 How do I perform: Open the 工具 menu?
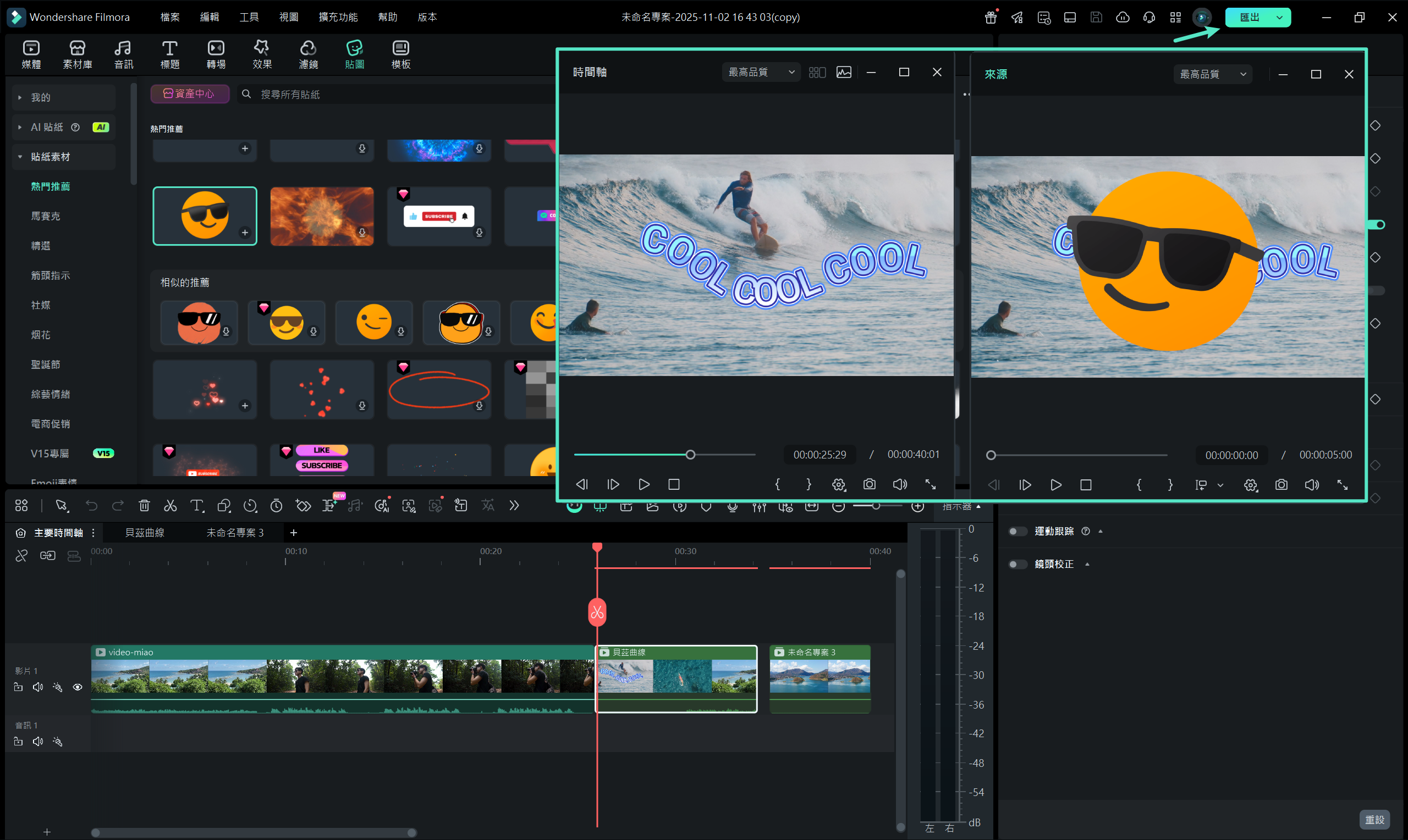click(x=249, y=17)
